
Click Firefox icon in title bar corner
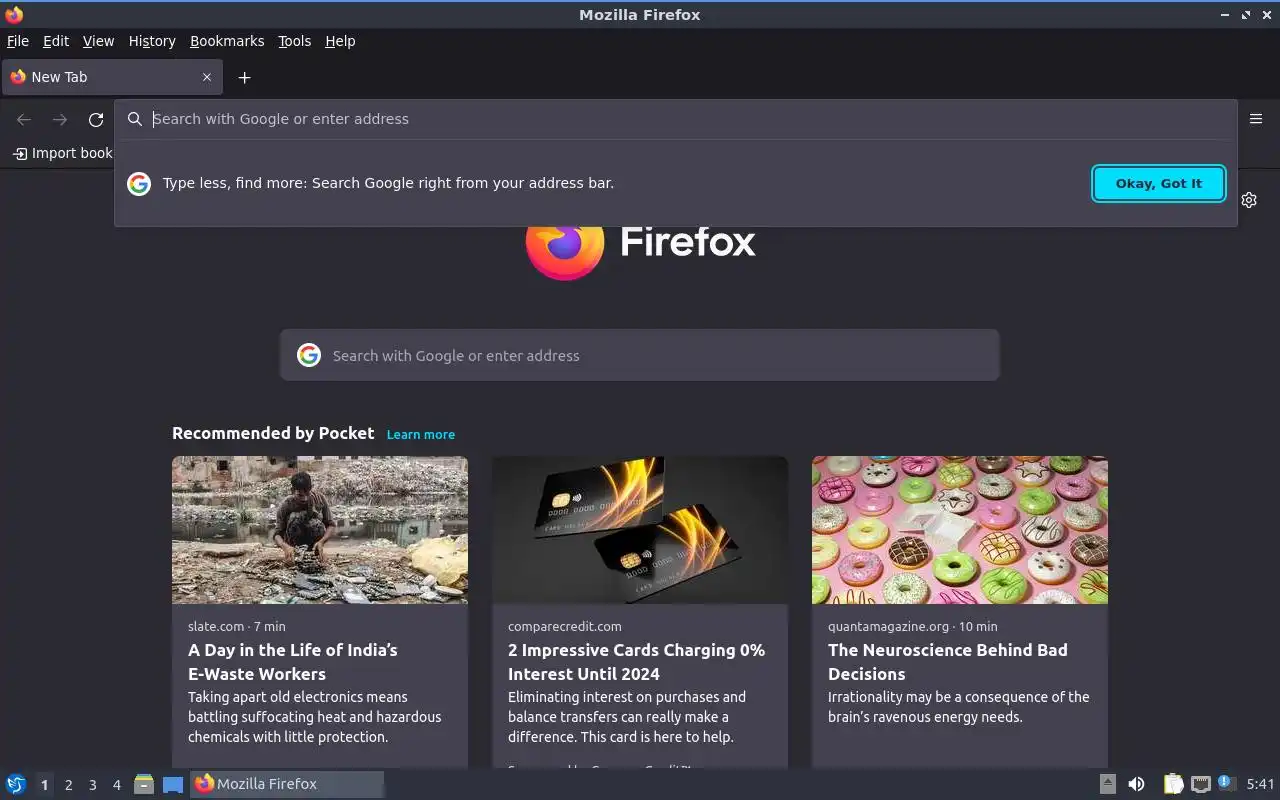click(14, 14)
